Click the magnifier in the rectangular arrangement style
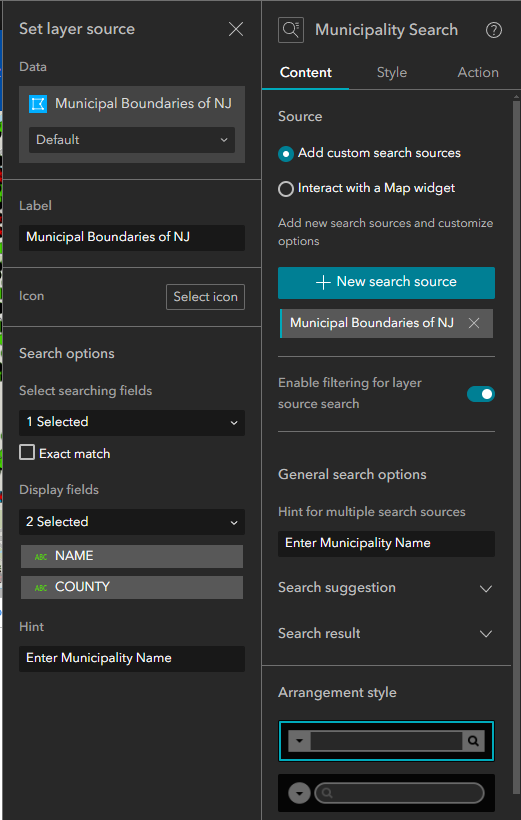Image resolution: width=521 pixels, height=820 pixels. pyautogui.click(x=473, y=741)
